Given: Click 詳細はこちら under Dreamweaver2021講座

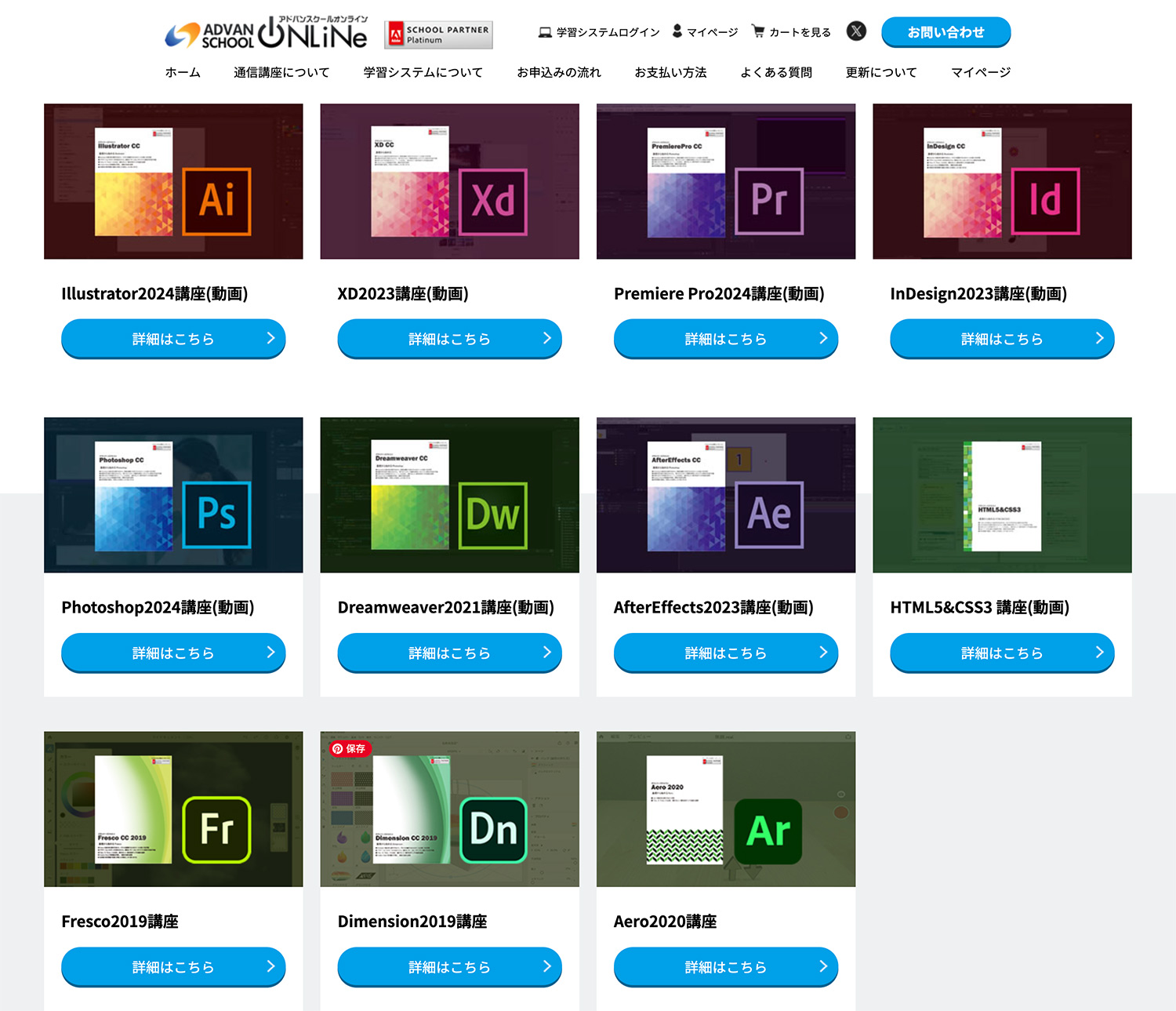Looking at the screenshot, I should 449,653.
